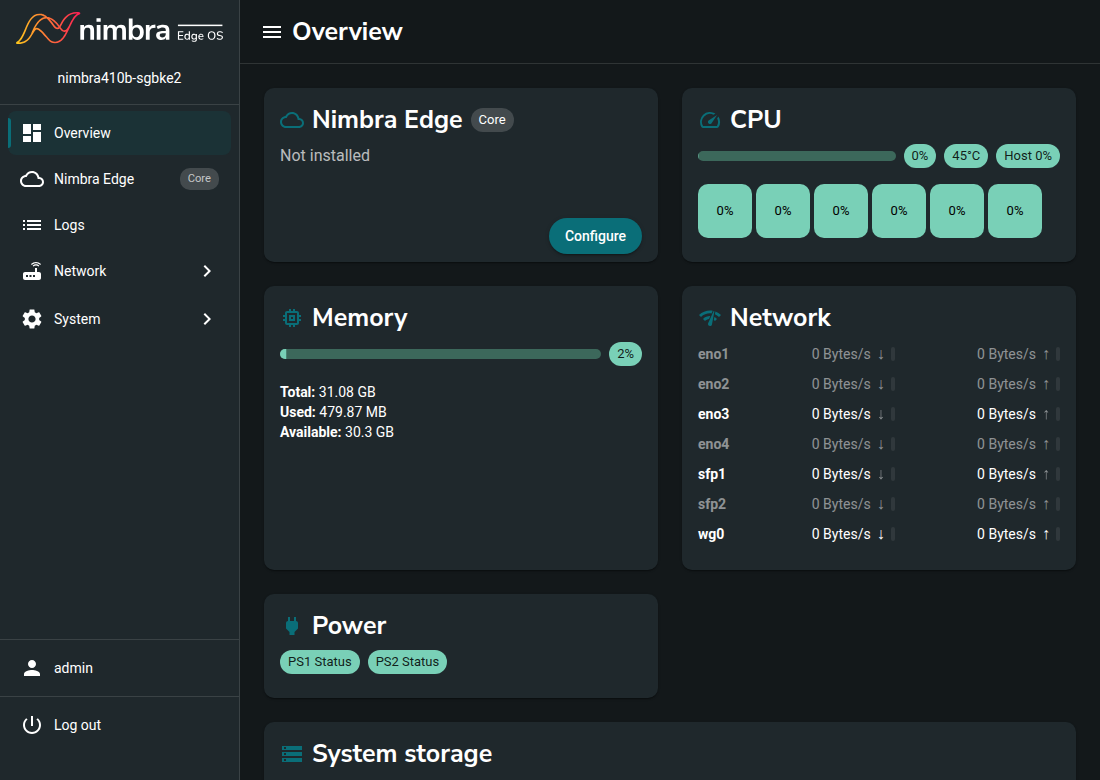Open the admin user page
The width and height of the screenshot is (1100, 780).
point(119,668)
